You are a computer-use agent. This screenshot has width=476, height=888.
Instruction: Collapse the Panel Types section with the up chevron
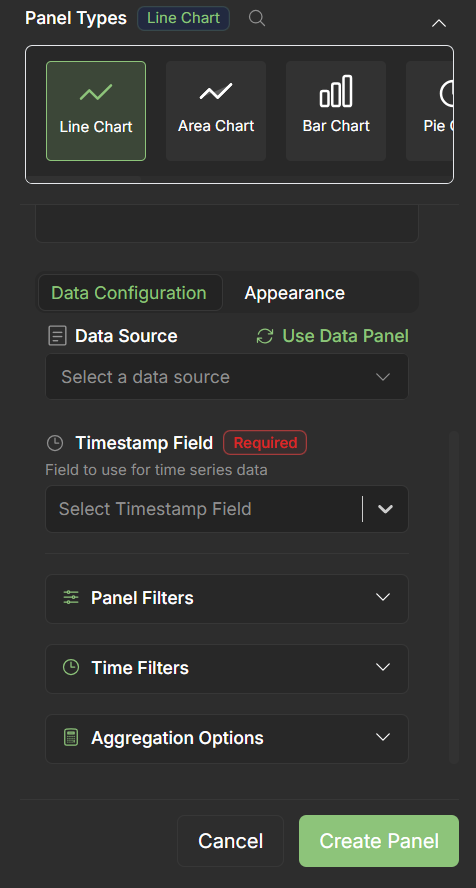point(439,23)
